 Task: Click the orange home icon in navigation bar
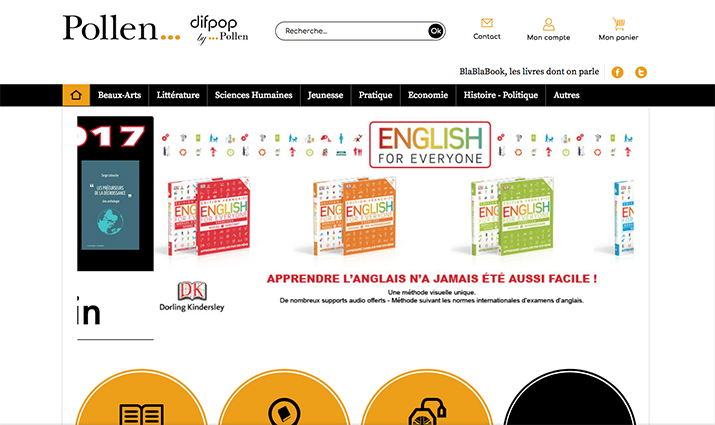[76, 95]
